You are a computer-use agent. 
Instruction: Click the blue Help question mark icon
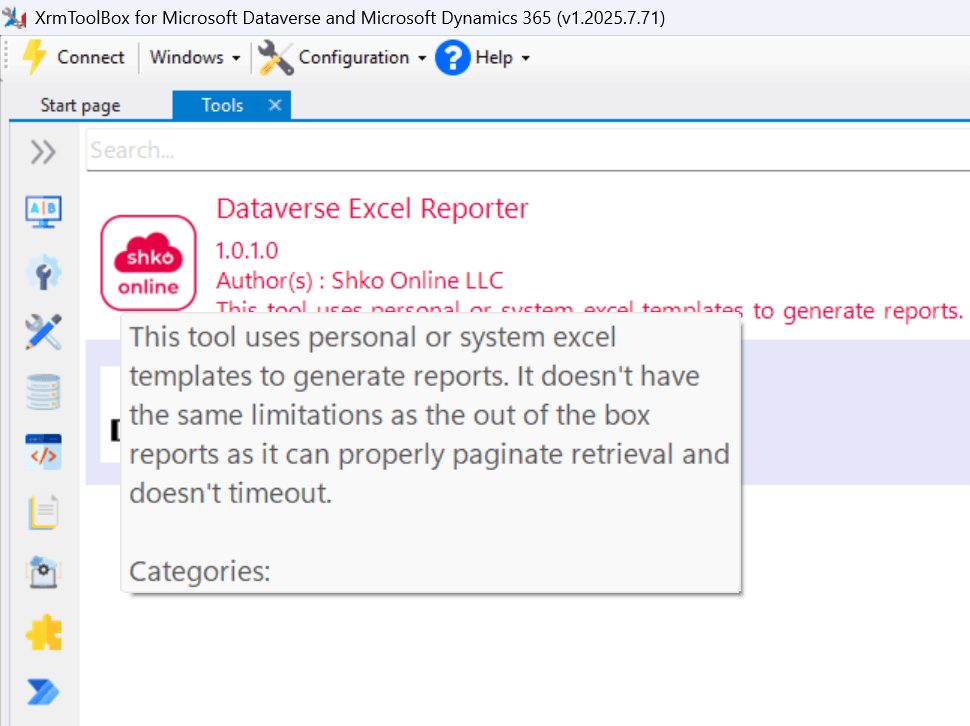tap(453, 58)
